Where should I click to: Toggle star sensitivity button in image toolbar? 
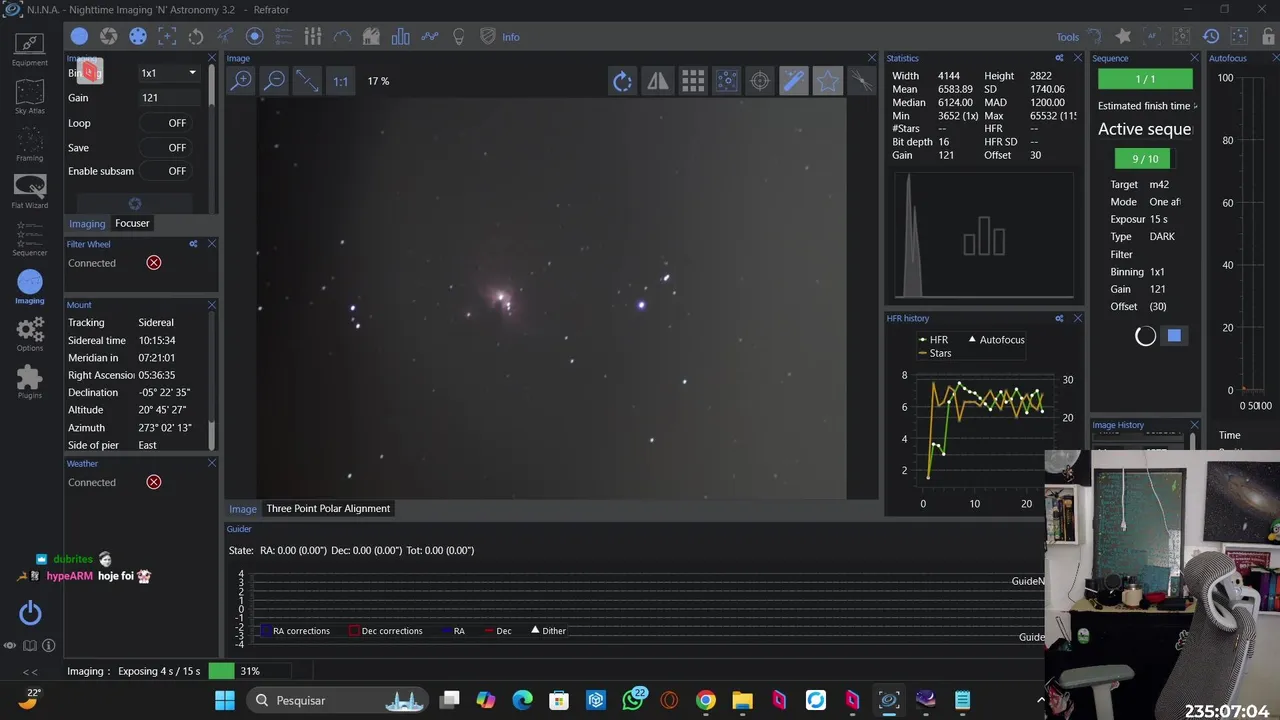(x=828, y=81)
